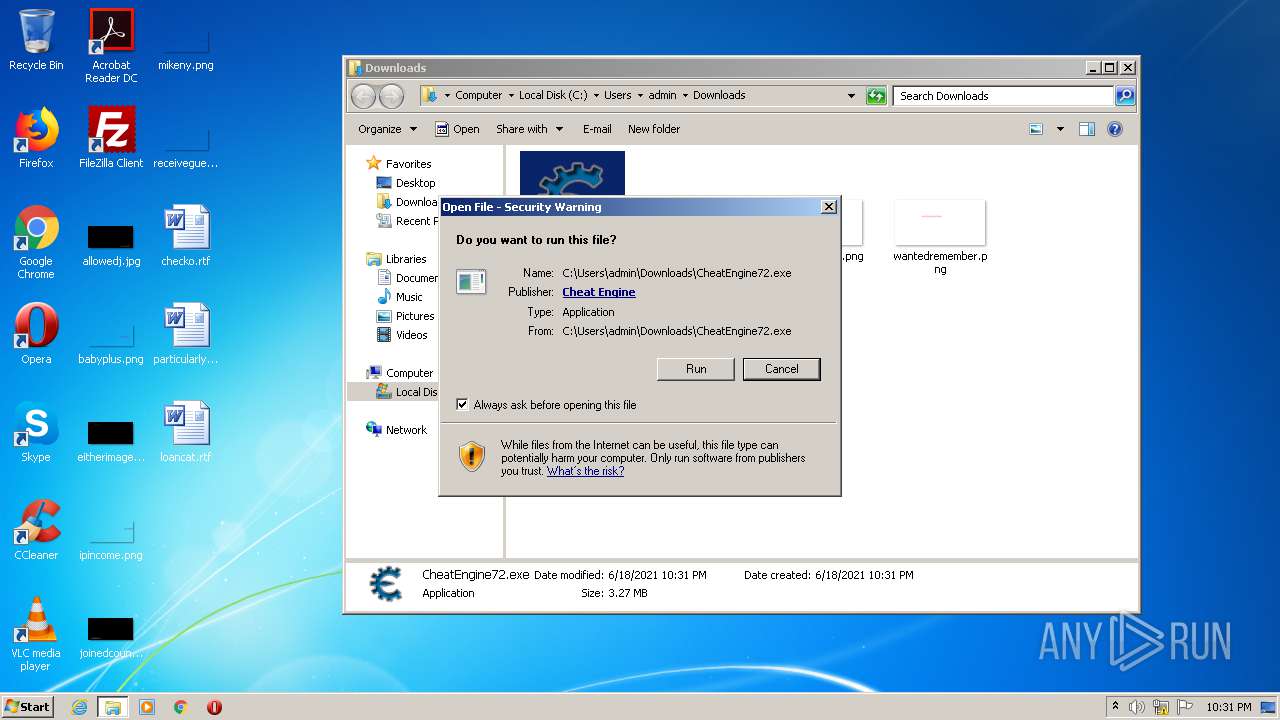Click Downloads segment in address bar
The height and width of the screenshot is (720, 1280).
coord(719,96)
